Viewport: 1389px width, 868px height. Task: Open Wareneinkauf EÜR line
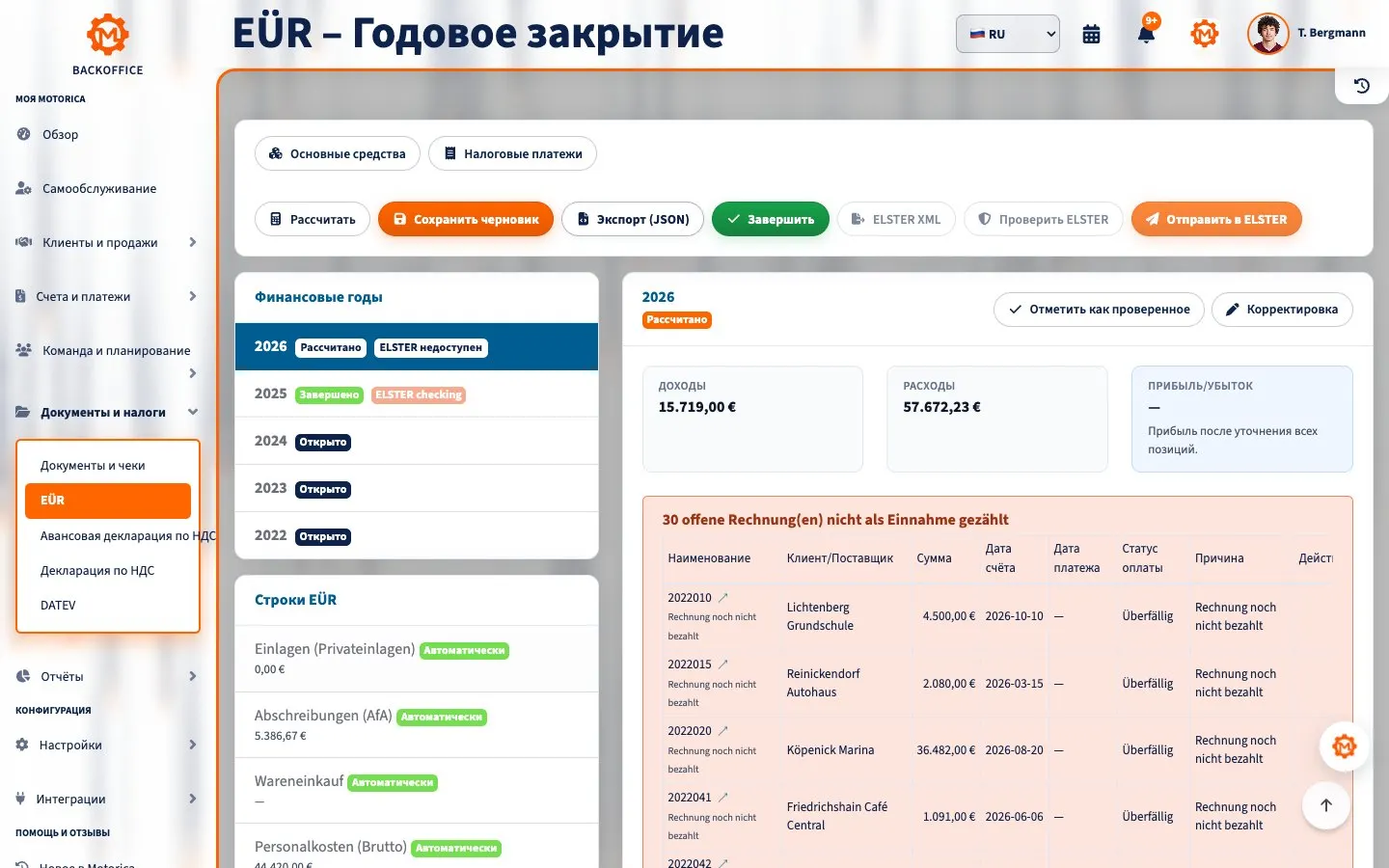(x=417, y=791)
